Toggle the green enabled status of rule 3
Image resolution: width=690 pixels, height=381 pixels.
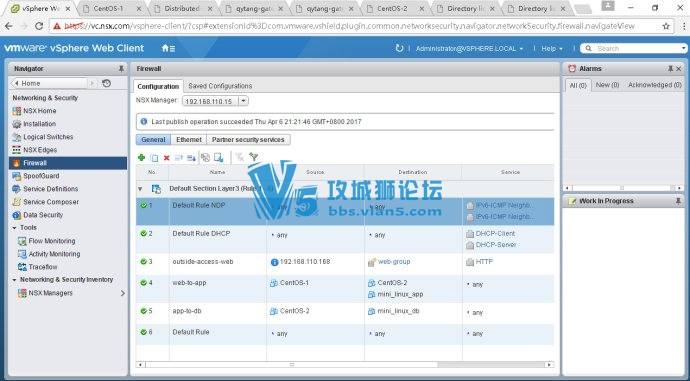click(143, 262)
